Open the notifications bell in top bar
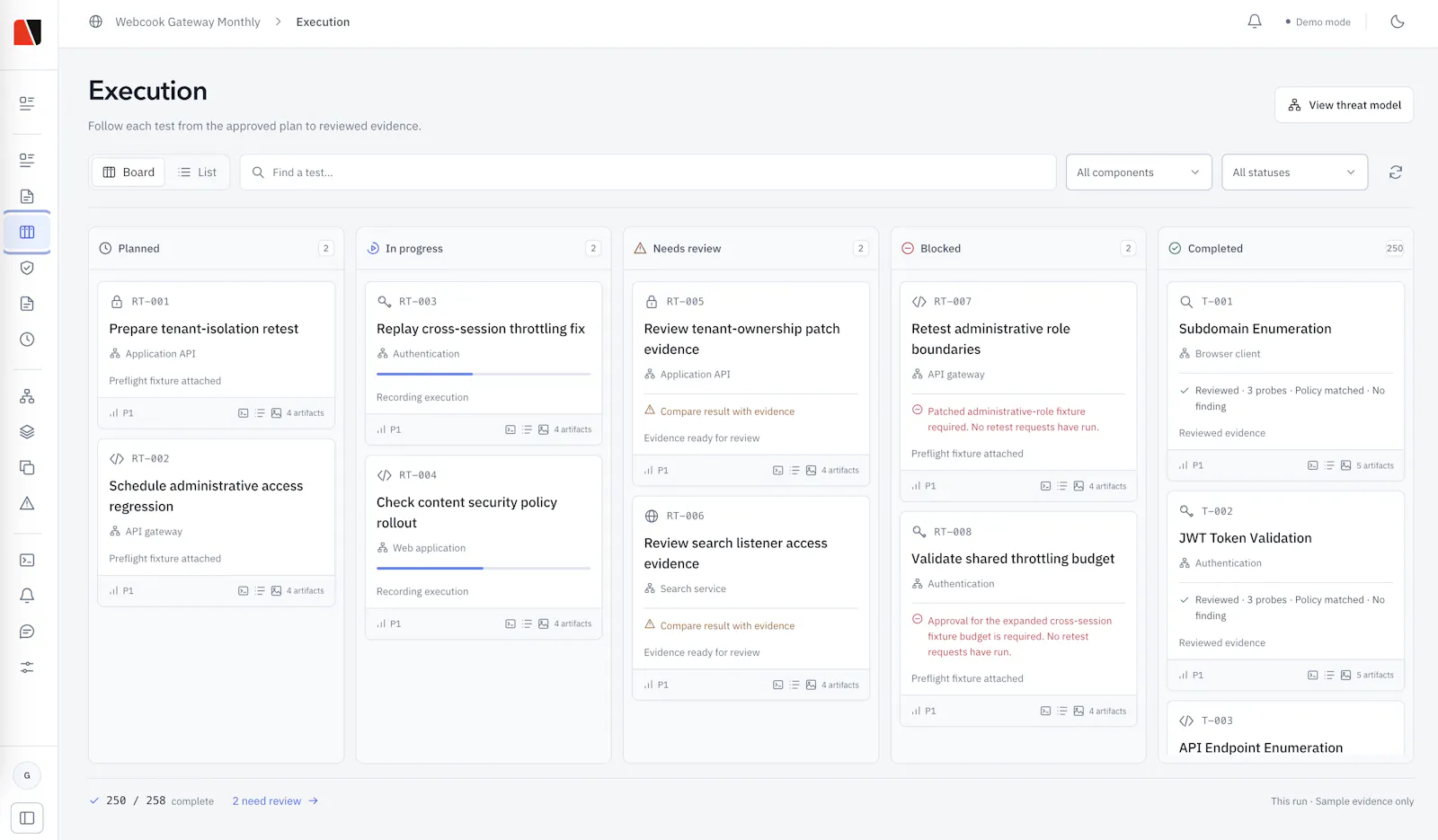1438x840 pixels. 1255,22
